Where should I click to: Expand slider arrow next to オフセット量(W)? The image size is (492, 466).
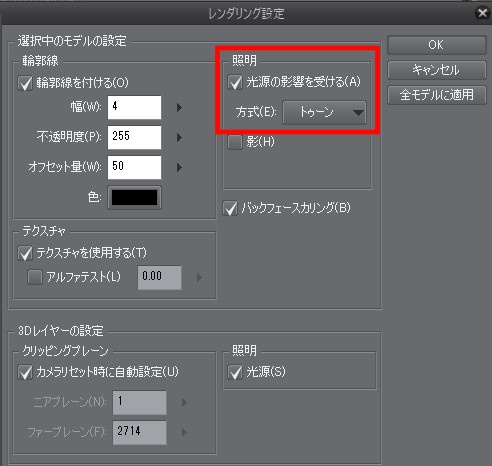tap(179, 167)
